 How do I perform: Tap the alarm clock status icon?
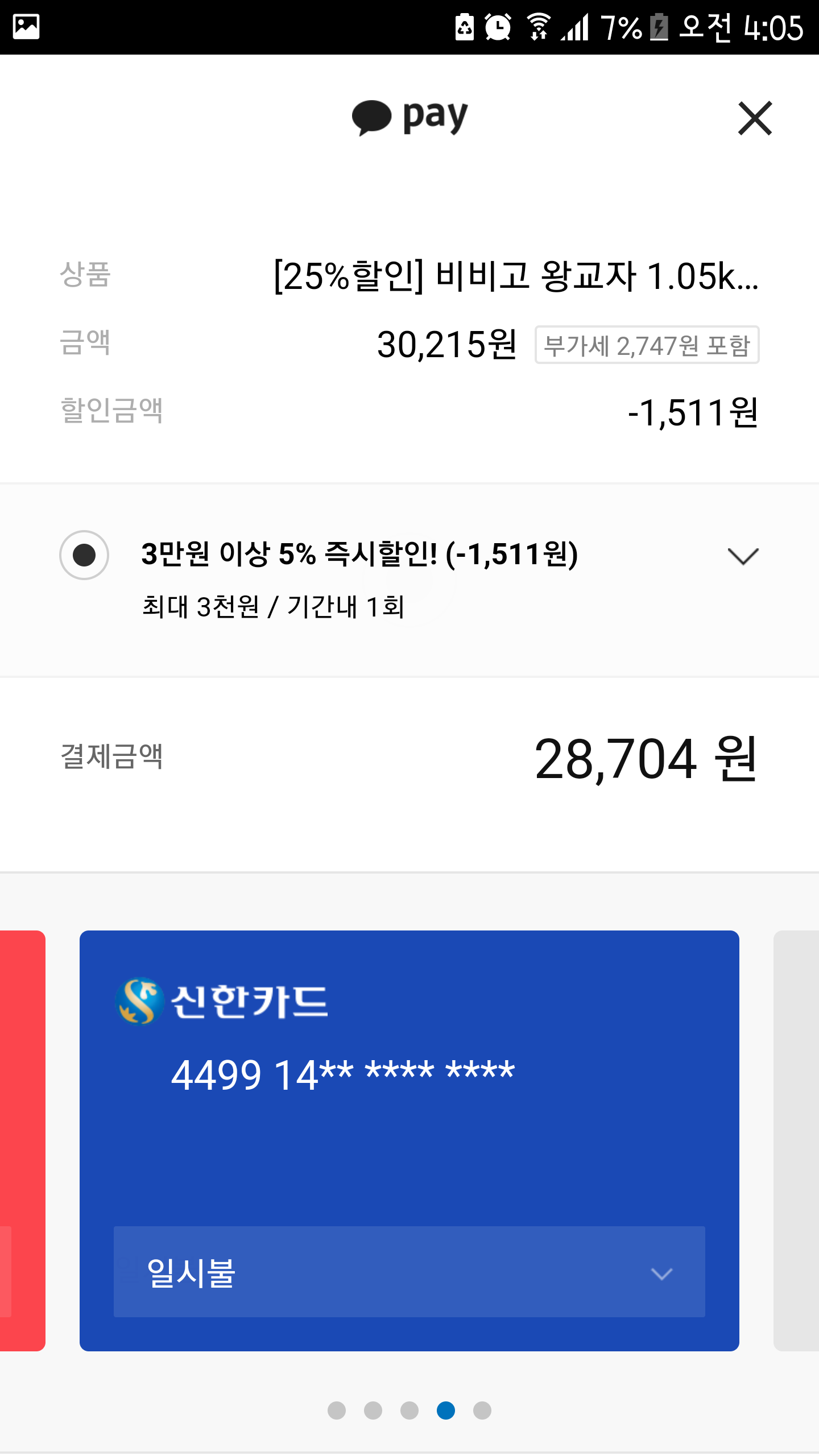pyautogui.click(x=498, y=27)
